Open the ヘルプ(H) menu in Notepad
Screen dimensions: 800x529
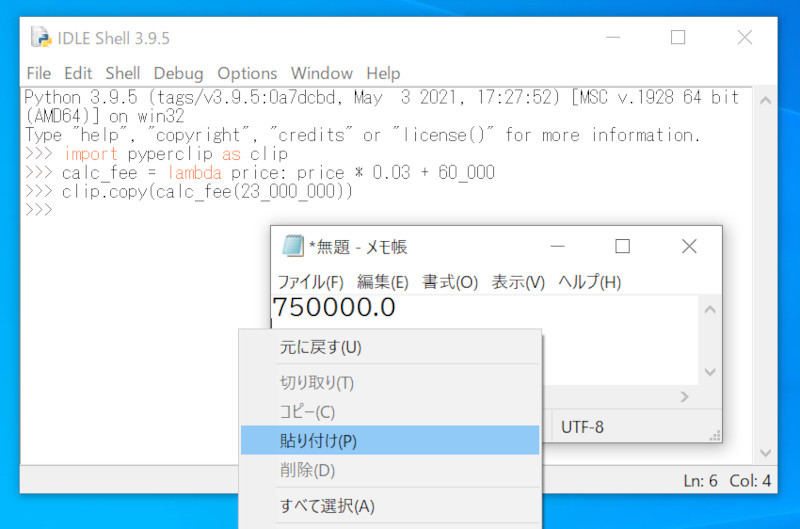pyautogui.click(x=589, y=282)
